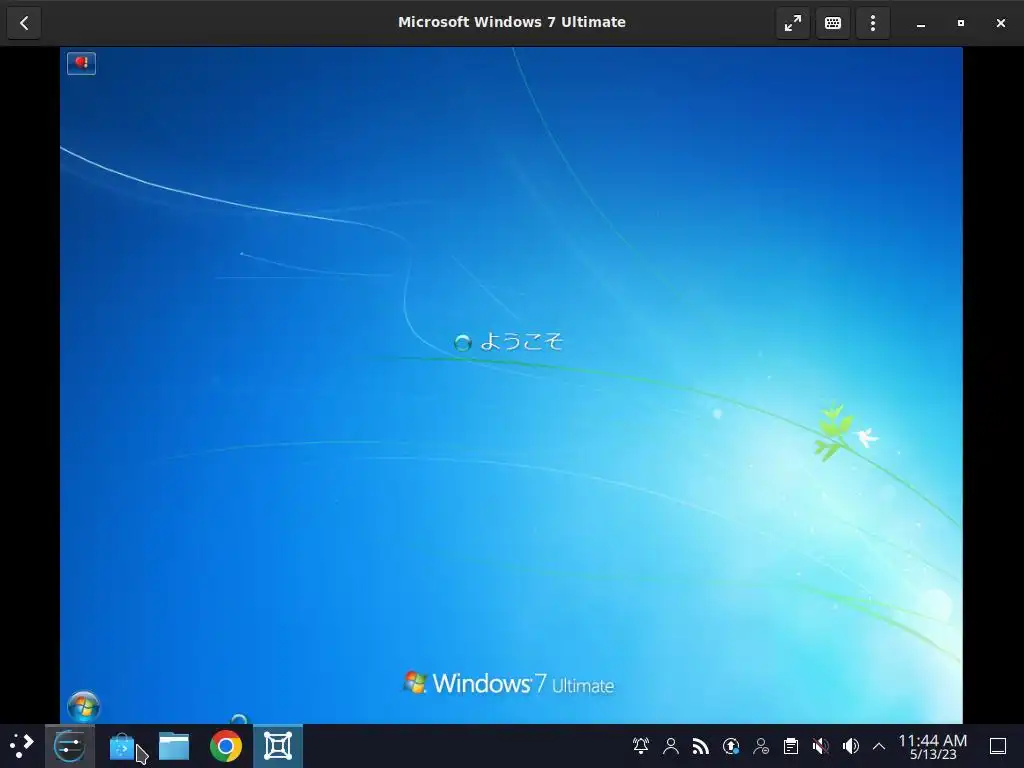Maximize the virtual machine window
The image size is (1024, 768).
click(x=961, y=23)
